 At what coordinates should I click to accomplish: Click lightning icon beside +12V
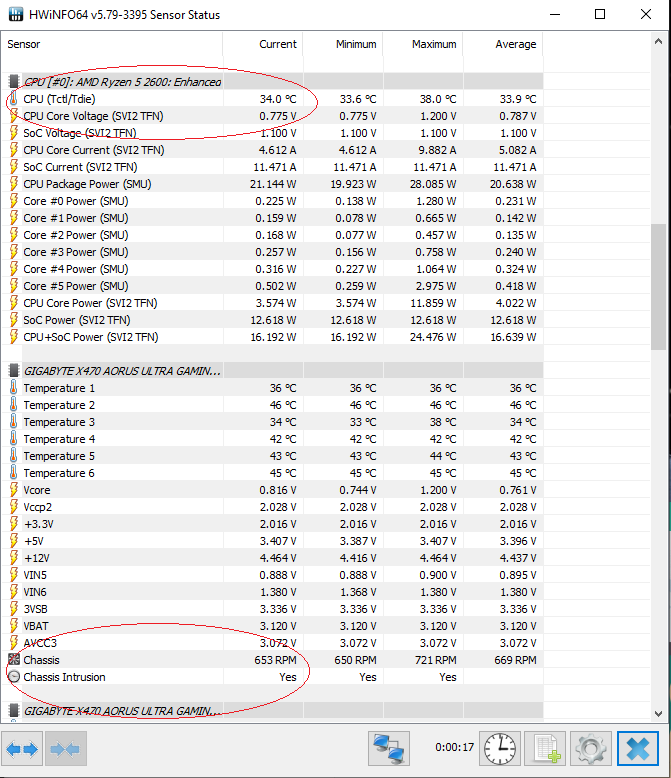[x=14, y=557]
